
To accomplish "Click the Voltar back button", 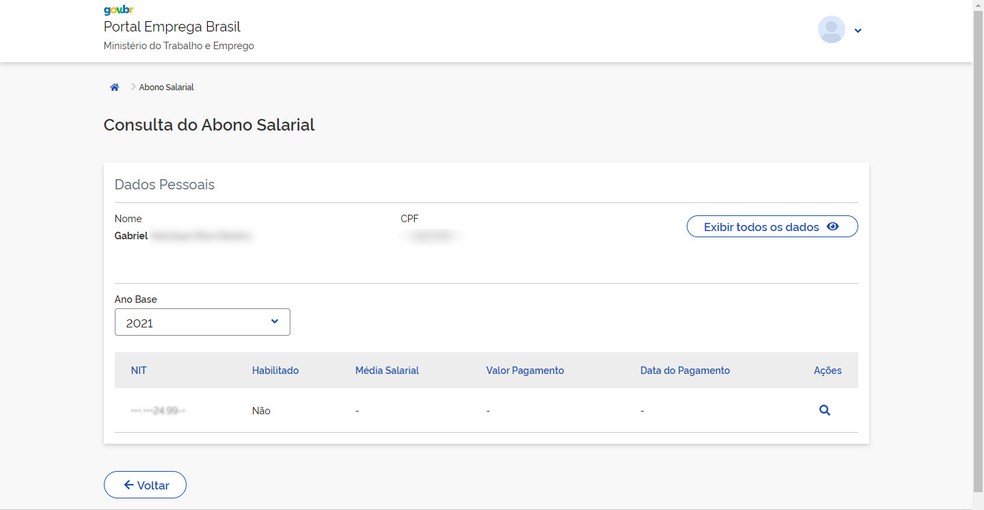I will click(x=145, y=485).
